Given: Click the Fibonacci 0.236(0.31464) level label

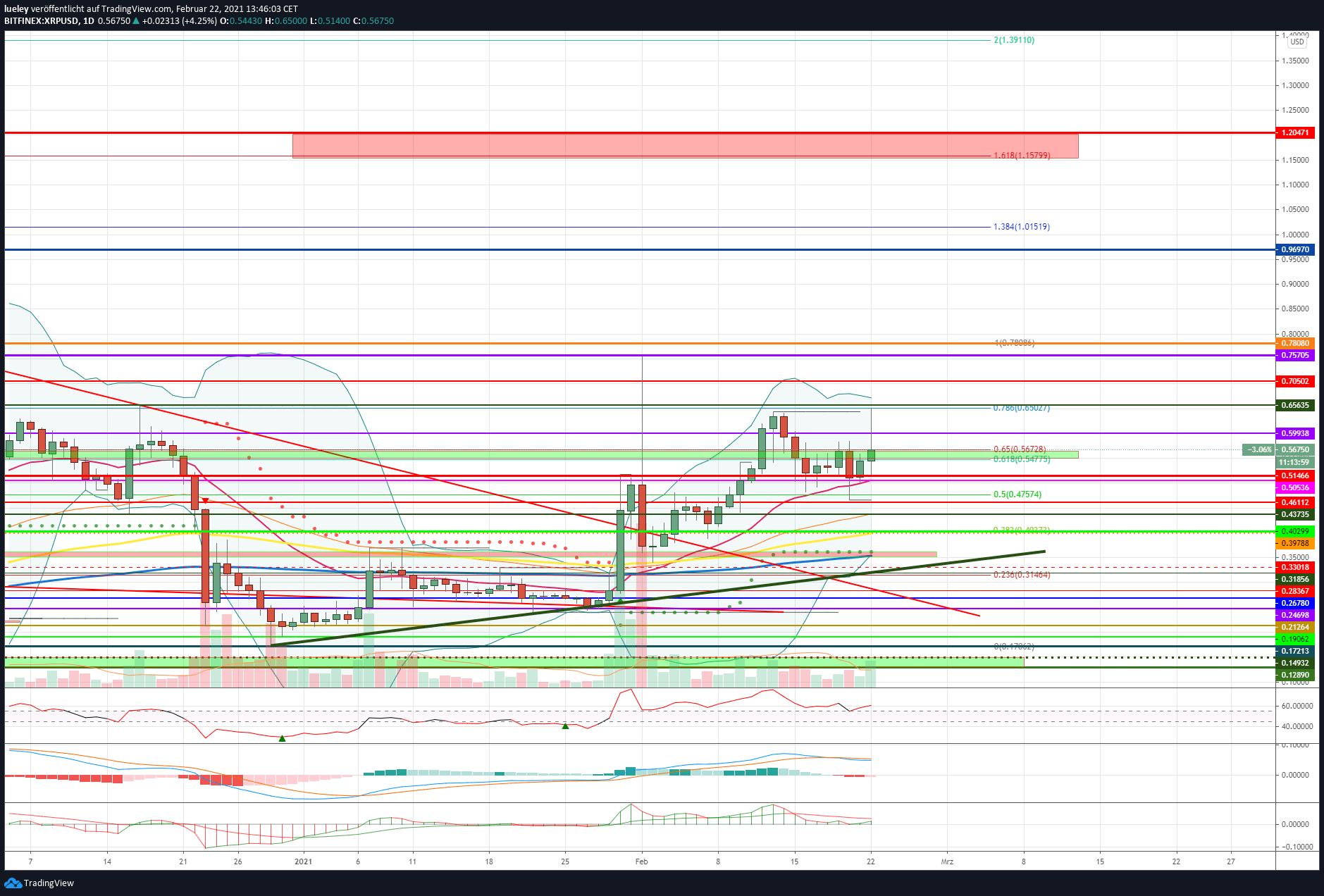Looking at the screenshot, I should point(1022,575).
